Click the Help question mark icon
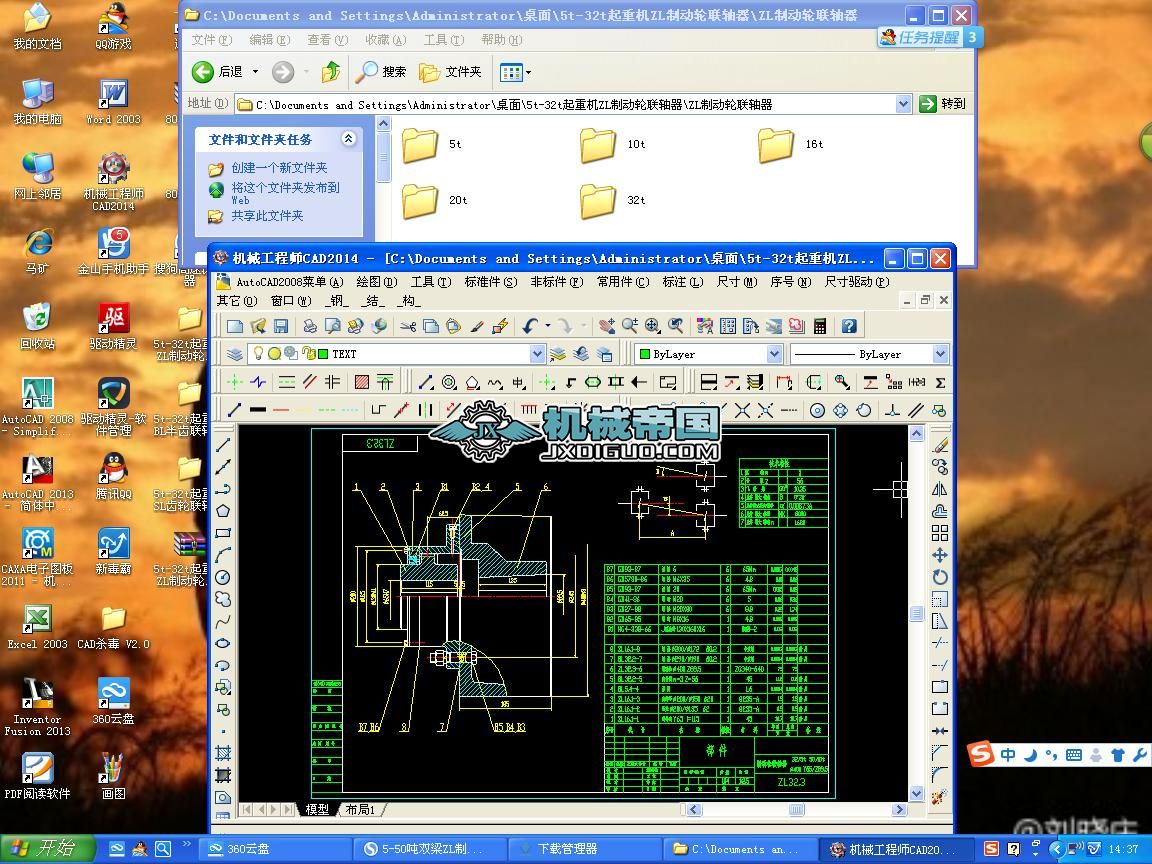The height and width of the screenshot is (864, 1152). point(849,325)
